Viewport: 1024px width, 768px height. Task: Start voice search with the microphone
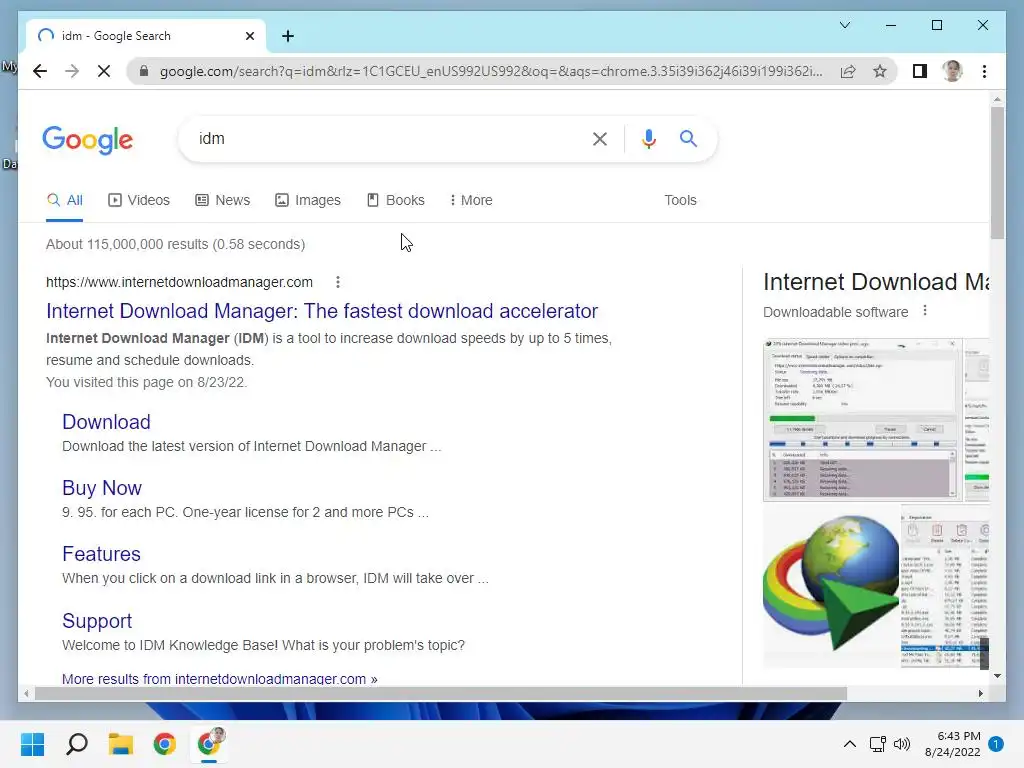coord(648,138)
